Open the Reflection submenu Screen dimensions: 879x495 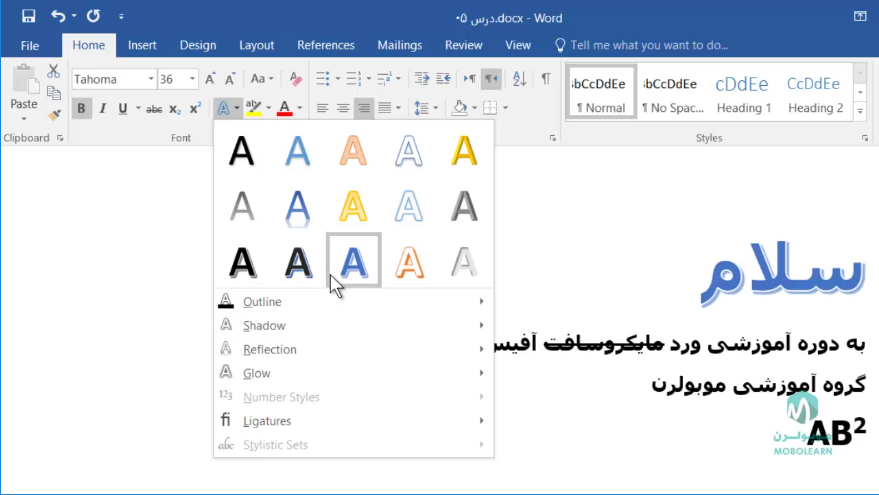point(353,349)
